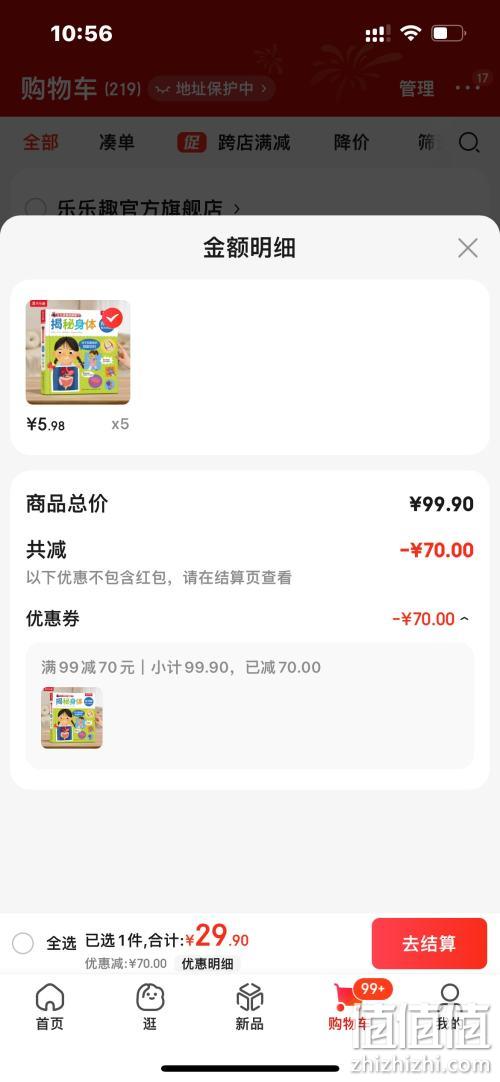Collapse the 优惠券 -¥70.00 chevron
Image resolution: width=500 pixels, height=1082 pixels.
click(464, 618)
